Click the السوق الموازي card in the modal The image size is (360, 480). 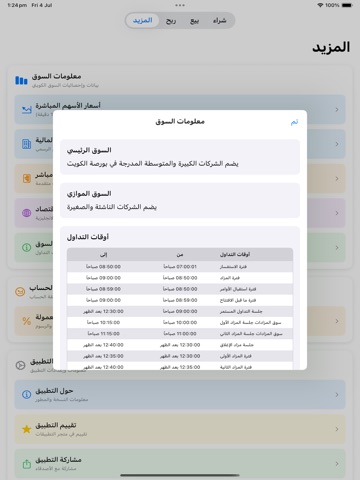180,200
